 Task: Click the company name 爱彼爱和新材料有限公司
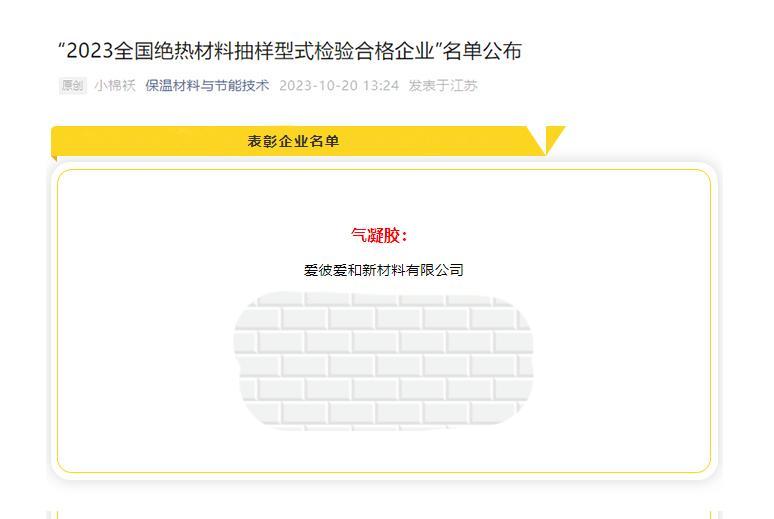coord(384,270)
